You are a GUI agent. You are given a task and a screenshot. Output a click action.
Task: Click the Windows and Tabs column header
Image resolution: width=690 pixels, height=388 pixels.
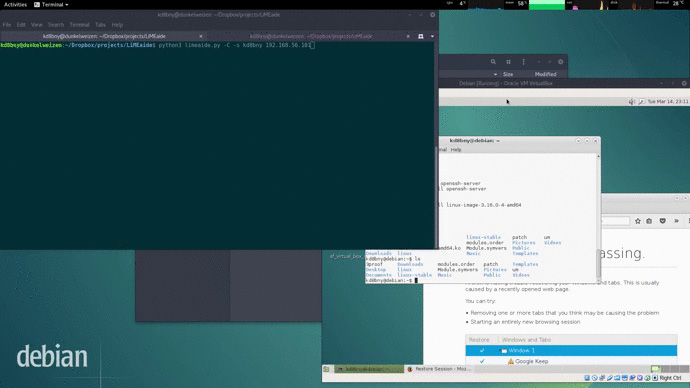[x=526, y=340]
